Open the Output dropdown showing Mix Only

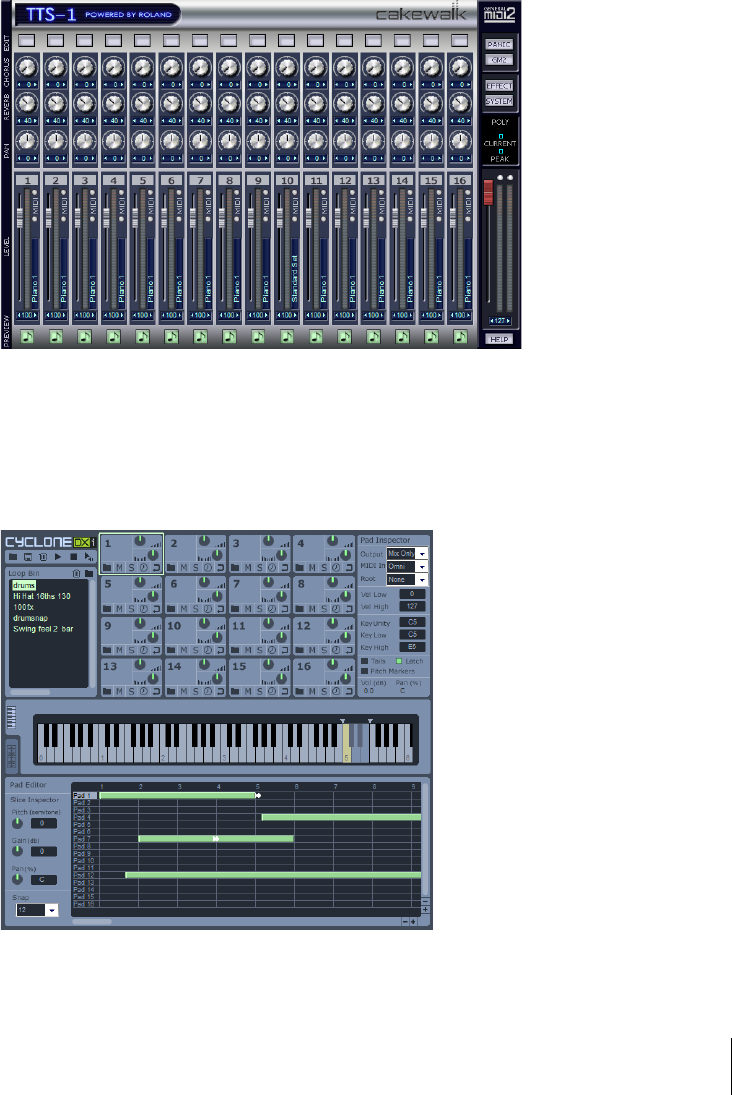tap(407, 554)
